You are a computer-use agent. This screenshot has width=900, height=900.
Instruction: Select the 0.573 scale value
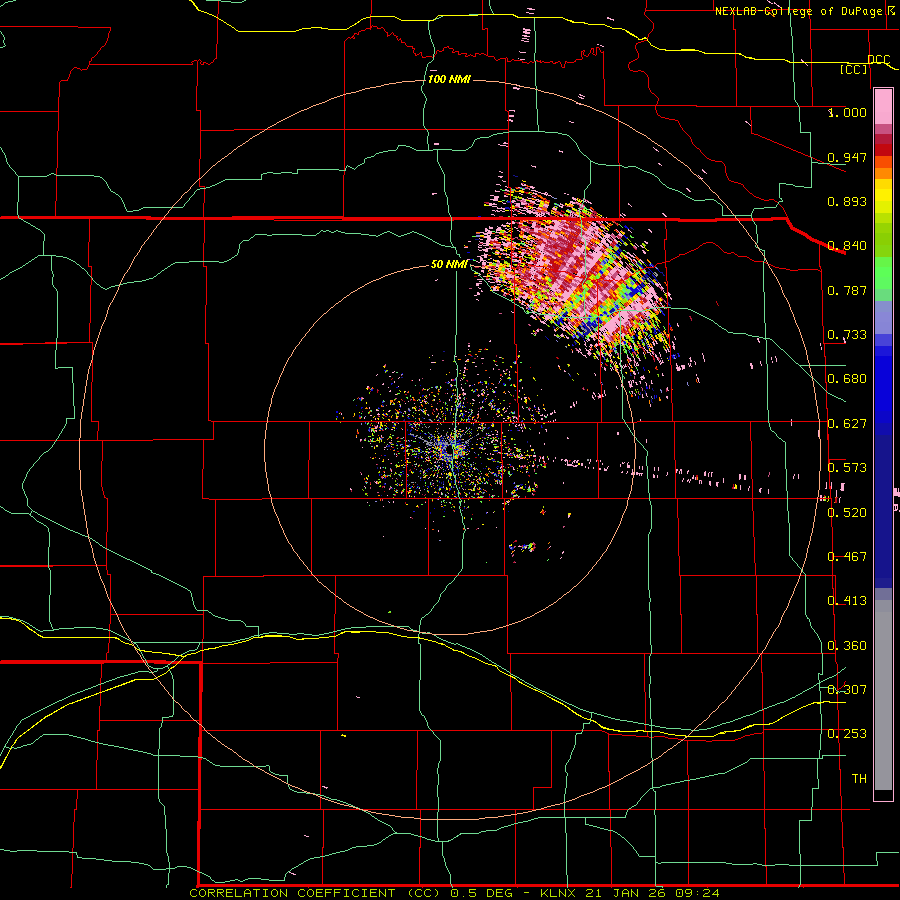pos(847,467)
